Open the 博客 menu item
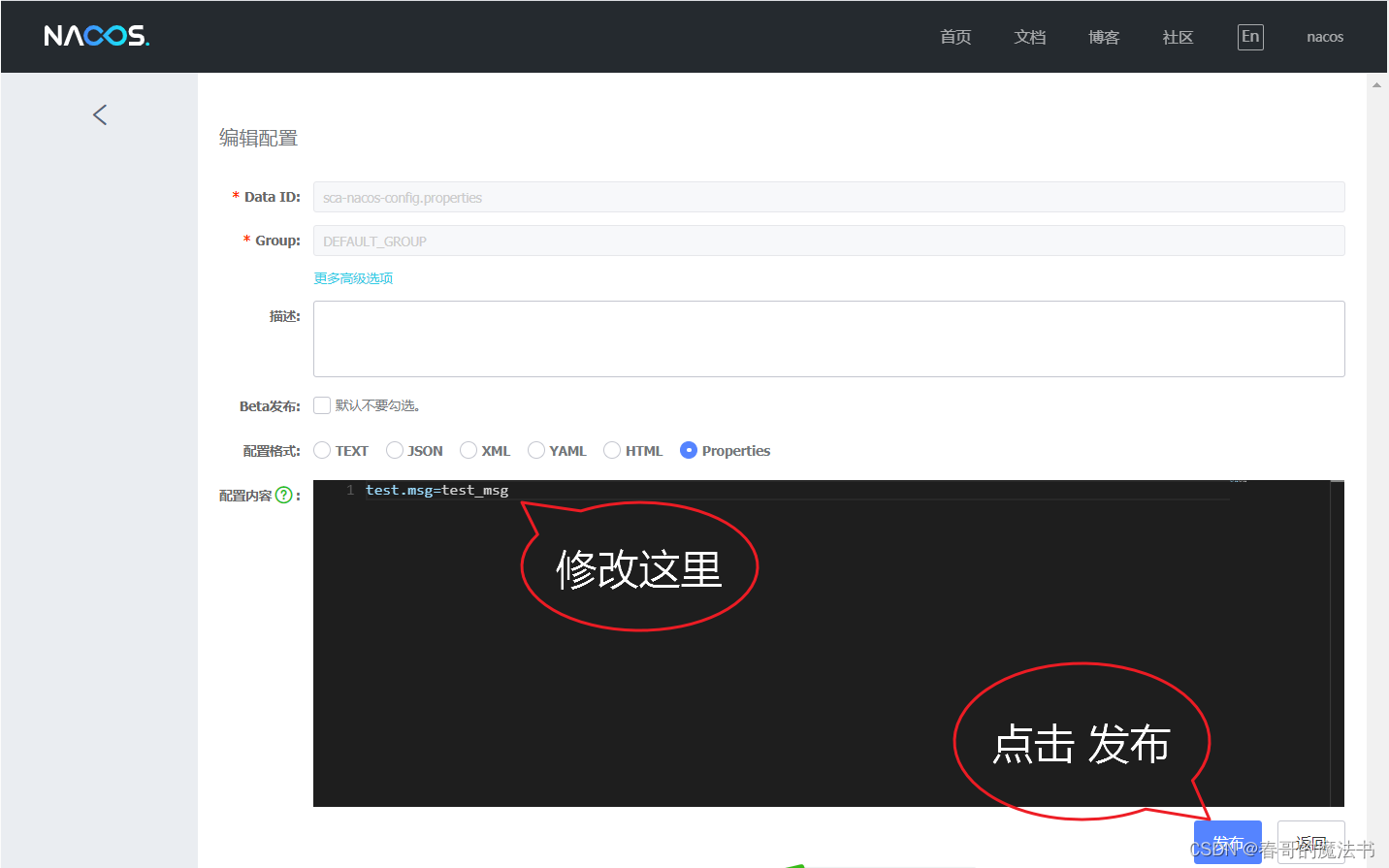The height and width of the screenshot is (868, 1389). click(x=1103, y=36)
